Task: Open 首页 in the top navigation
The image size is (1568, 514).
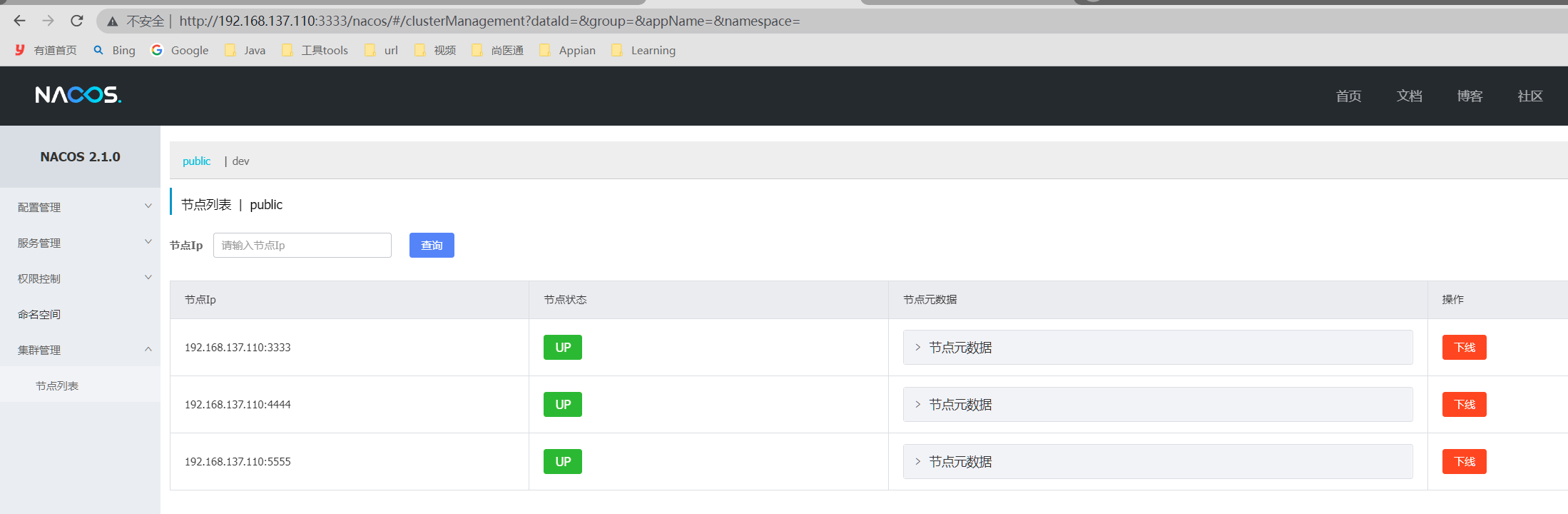Action: 1348,96
